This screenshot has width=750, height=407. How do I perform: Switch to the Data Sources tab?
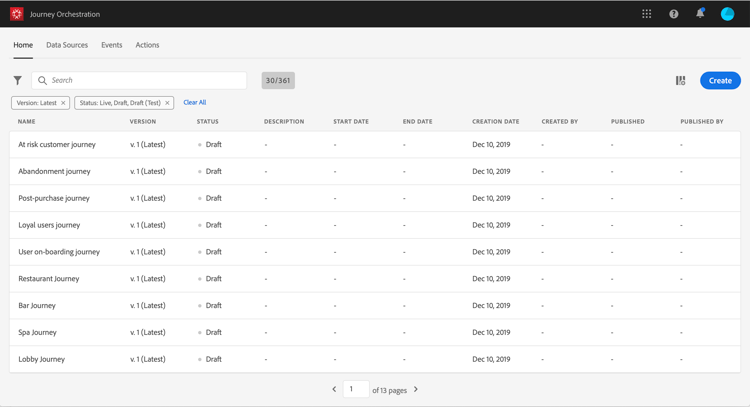pyautogui.click(x=67, y=45)
